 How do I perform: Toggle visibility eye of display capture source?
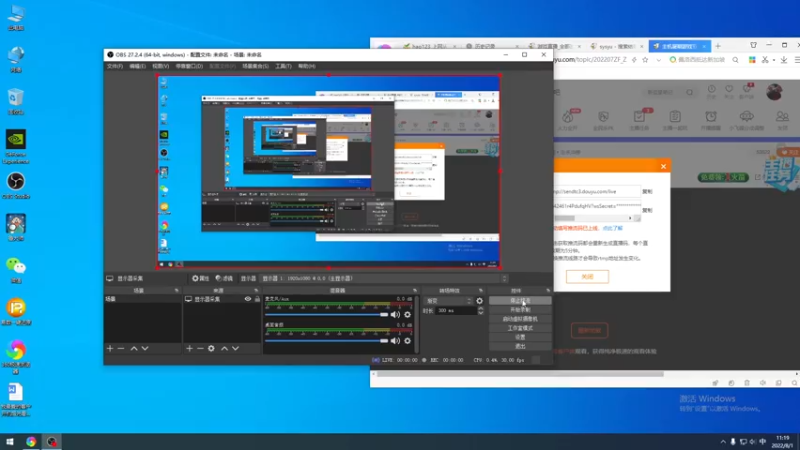(248, 299)
